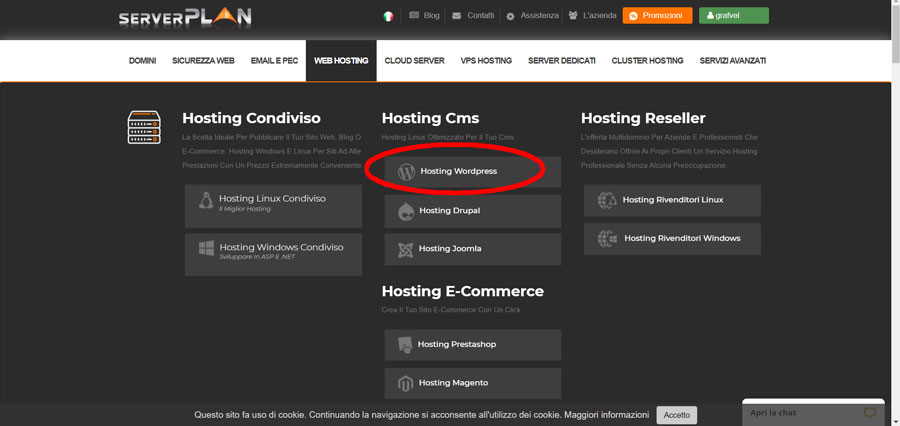
Task: Choose Hosting Magento
Action: (473, 383)
